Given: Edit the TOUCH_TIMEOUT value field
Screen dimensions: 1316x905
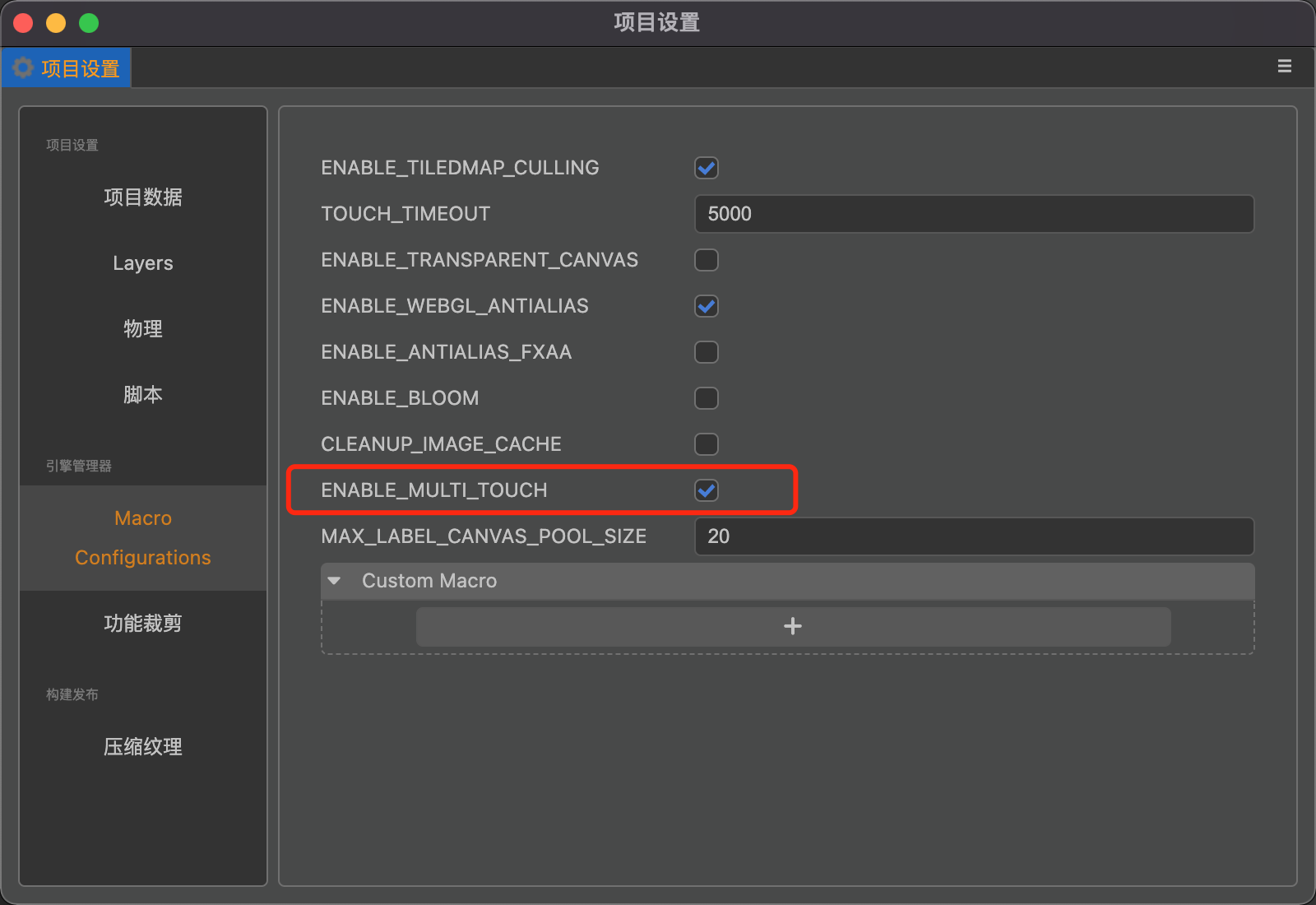Looking at the screenshot, I should [974, 214].
